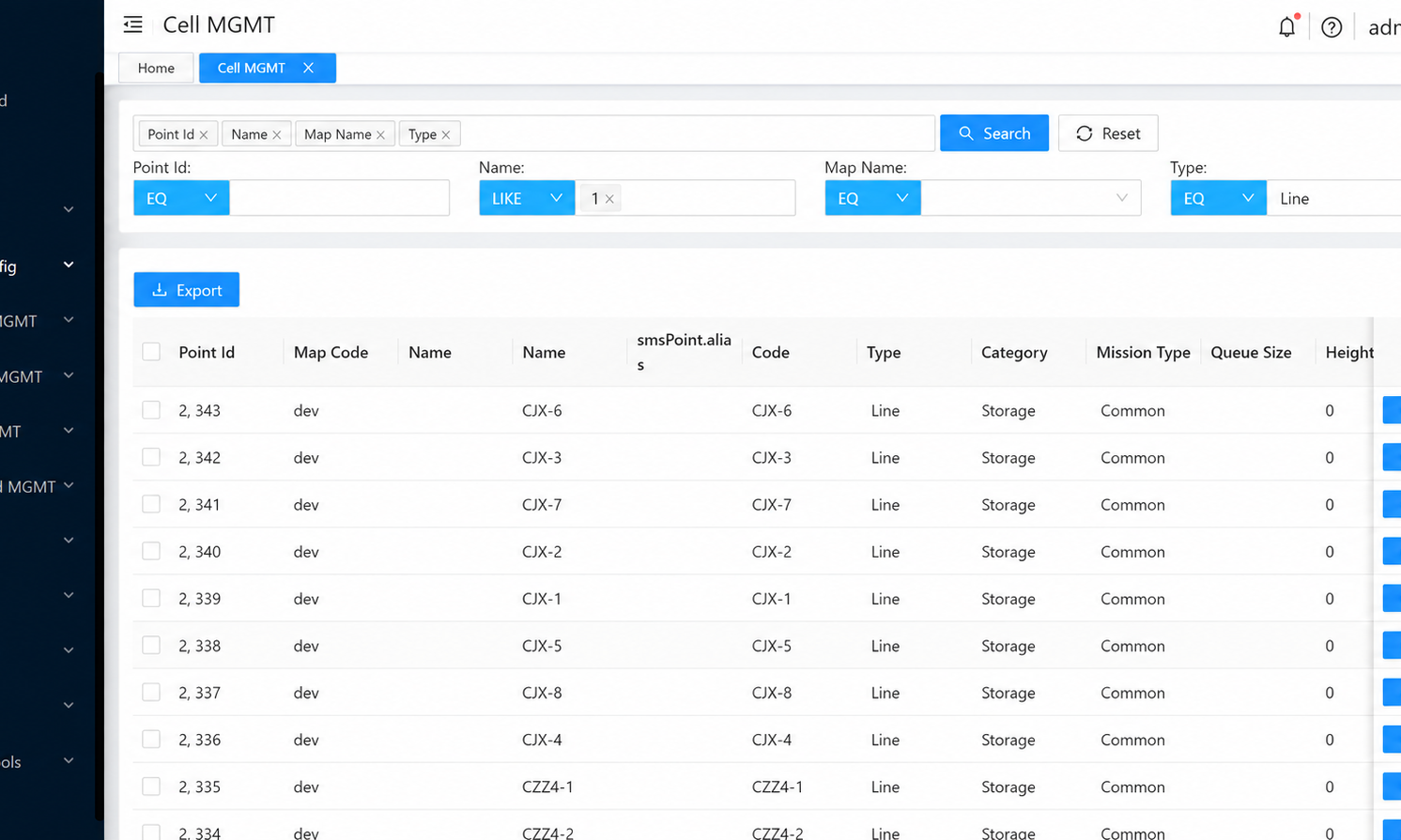Open the help question mark icon
Image resolution: width=1401 pixels, height=840 pixels.
(x=1331, y=27)
